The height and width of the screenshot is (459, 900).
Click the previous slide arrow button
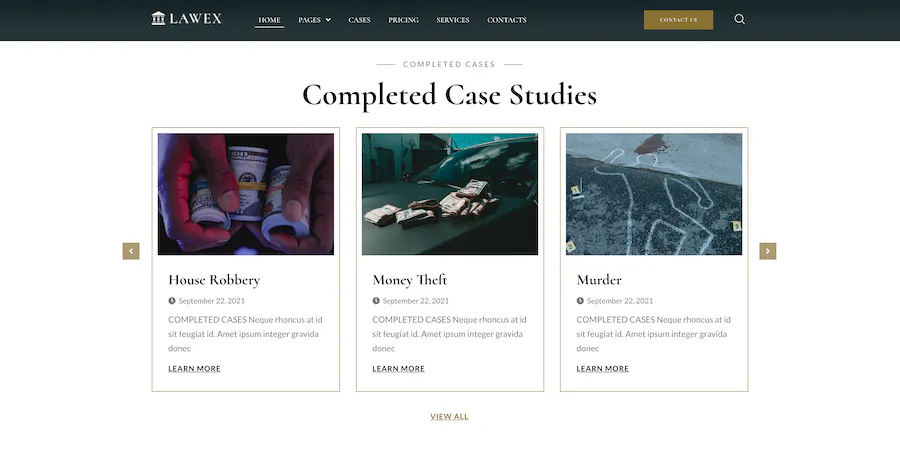pos(131,251)
